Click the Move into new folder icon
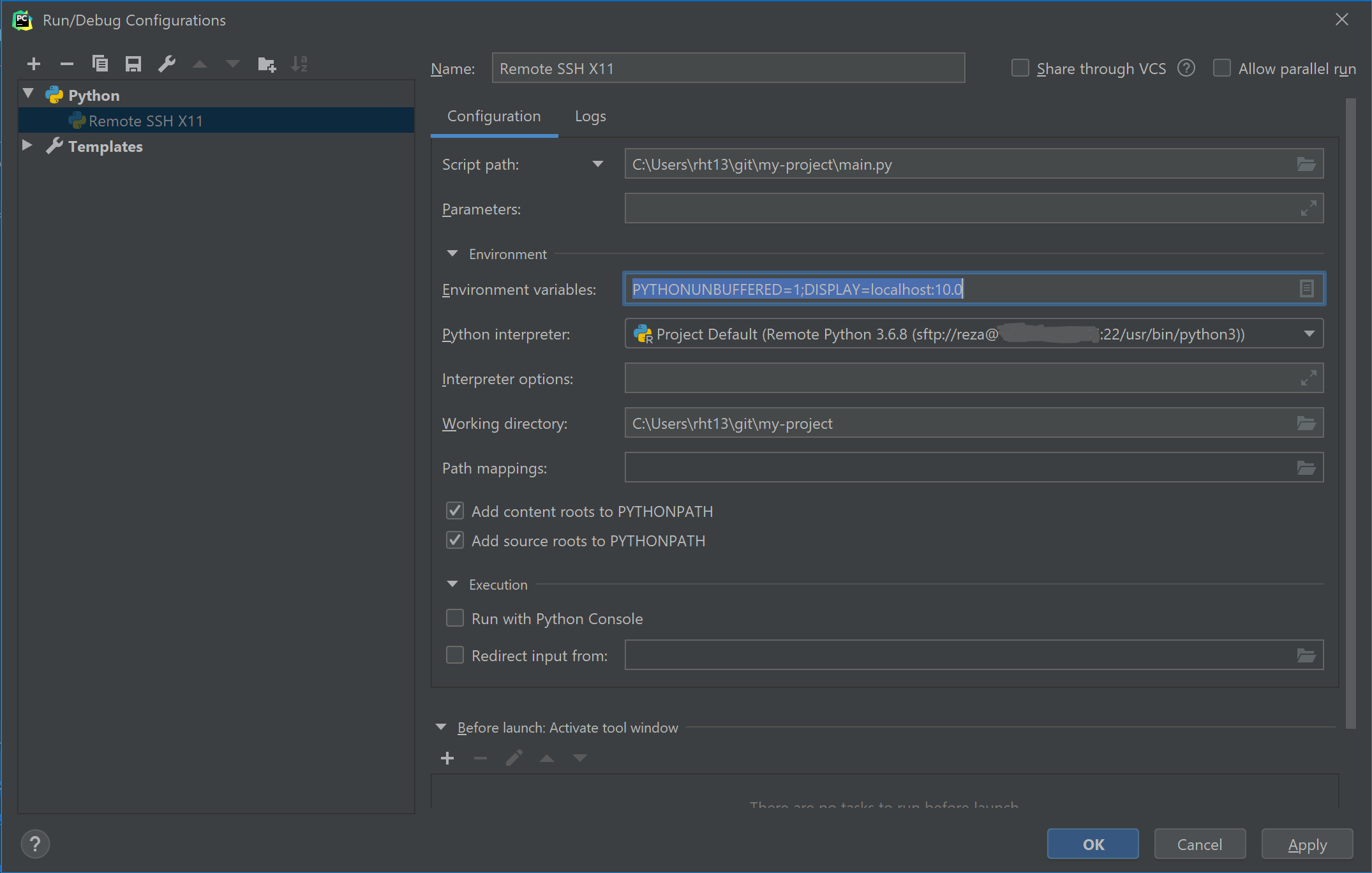The image size is (1372, 873). tap(266, 64)
